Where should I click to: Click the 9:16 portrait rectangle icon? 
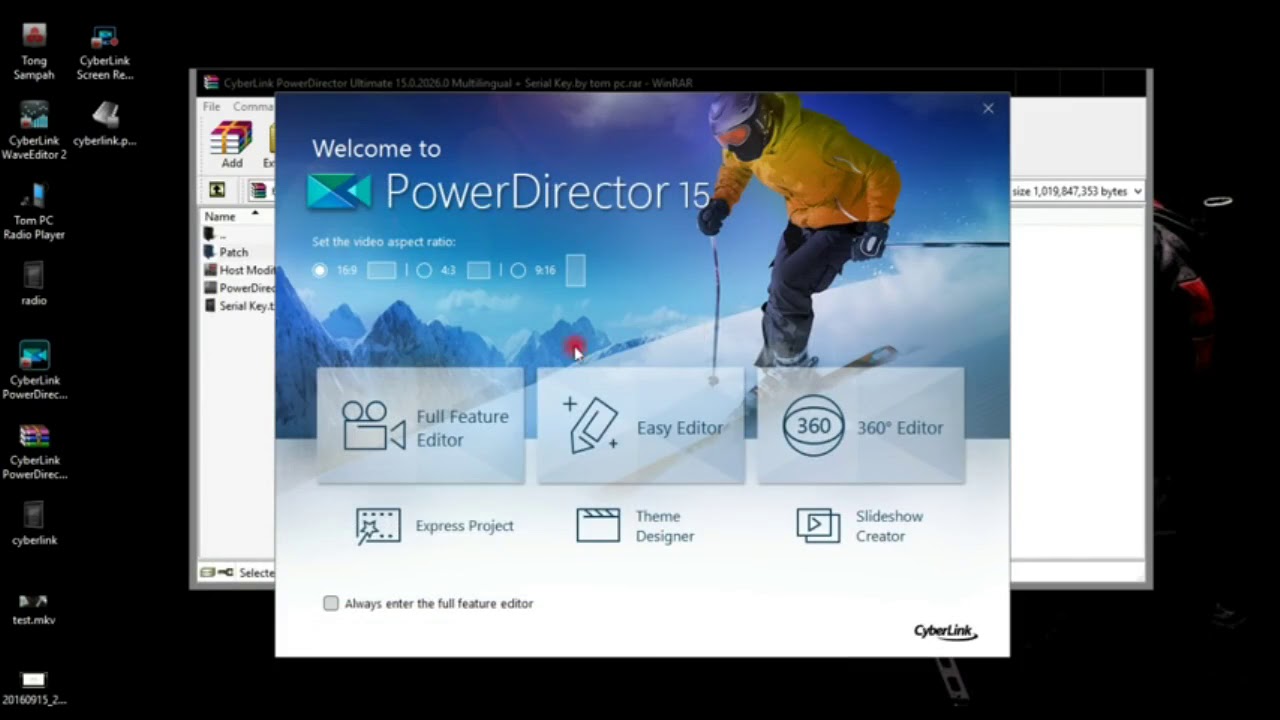[575, 270]
